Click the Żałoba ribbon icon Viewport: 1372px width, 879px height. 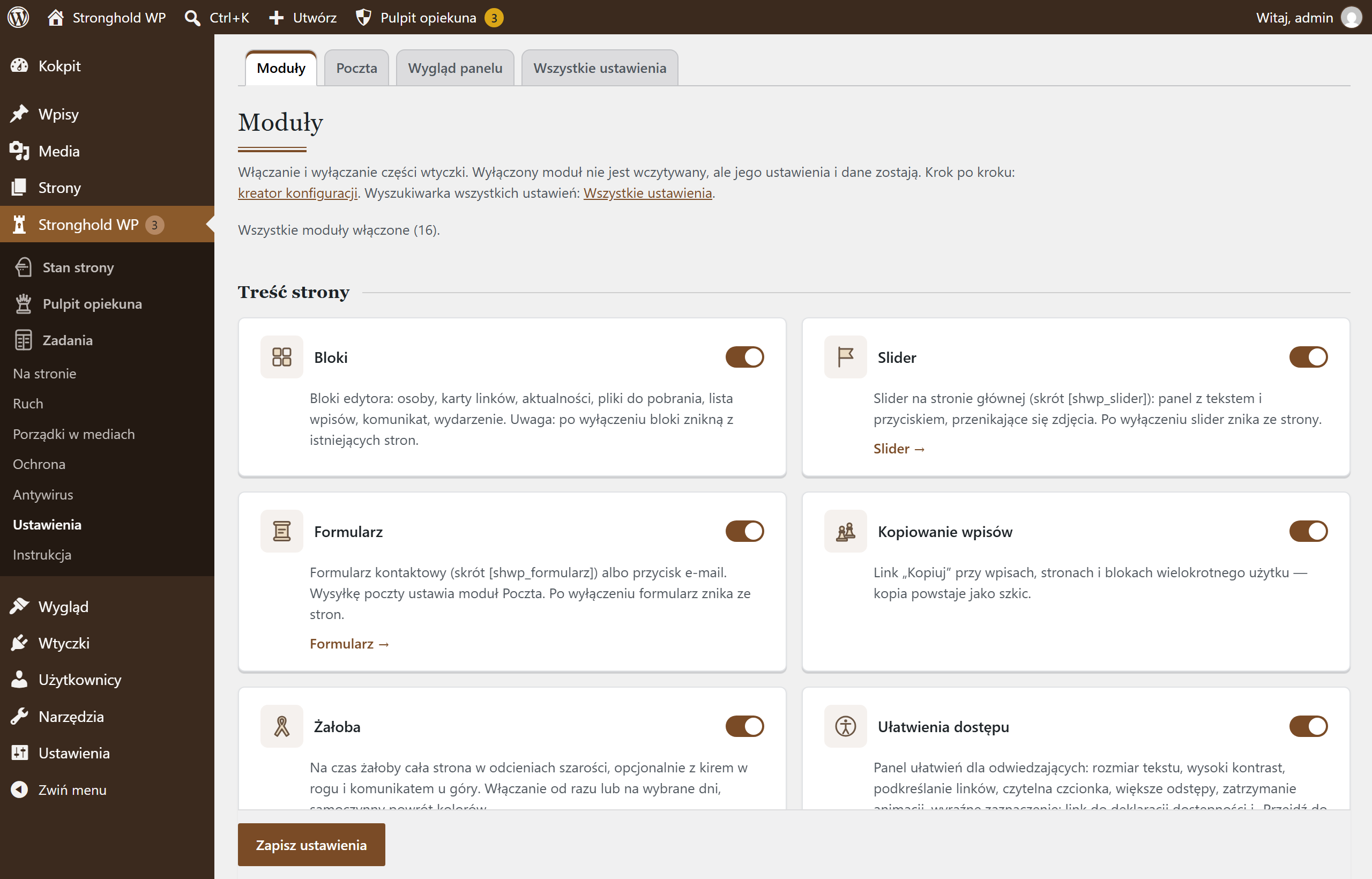point(282,726)
